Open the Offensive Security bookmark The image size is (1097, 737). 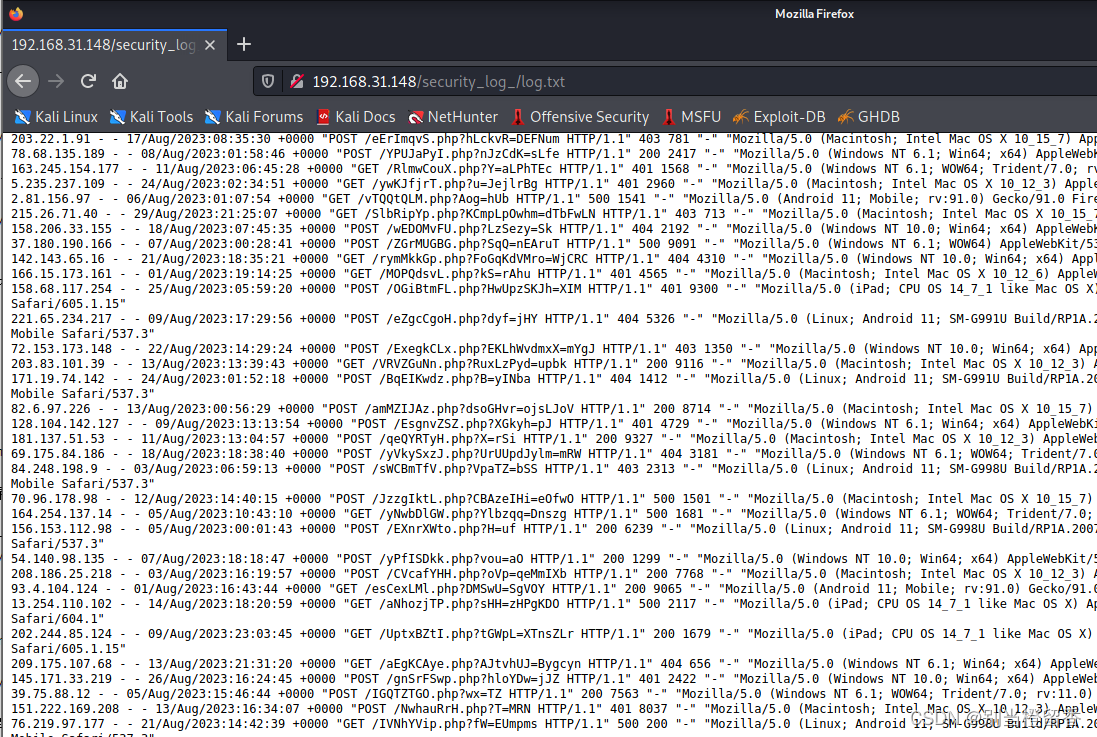[580, 117]
